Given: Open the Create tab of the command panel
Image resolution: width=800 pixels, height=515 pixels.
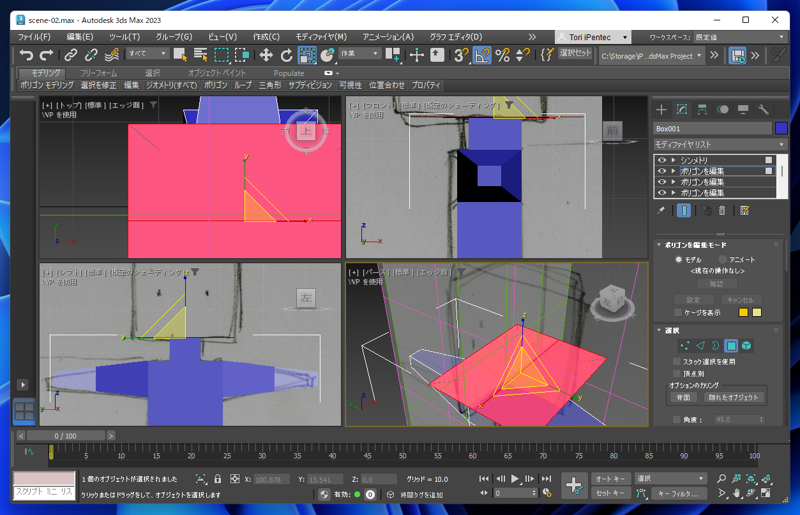Looking at the screenshot, I should pyautogui.click(x=661, y=109).
